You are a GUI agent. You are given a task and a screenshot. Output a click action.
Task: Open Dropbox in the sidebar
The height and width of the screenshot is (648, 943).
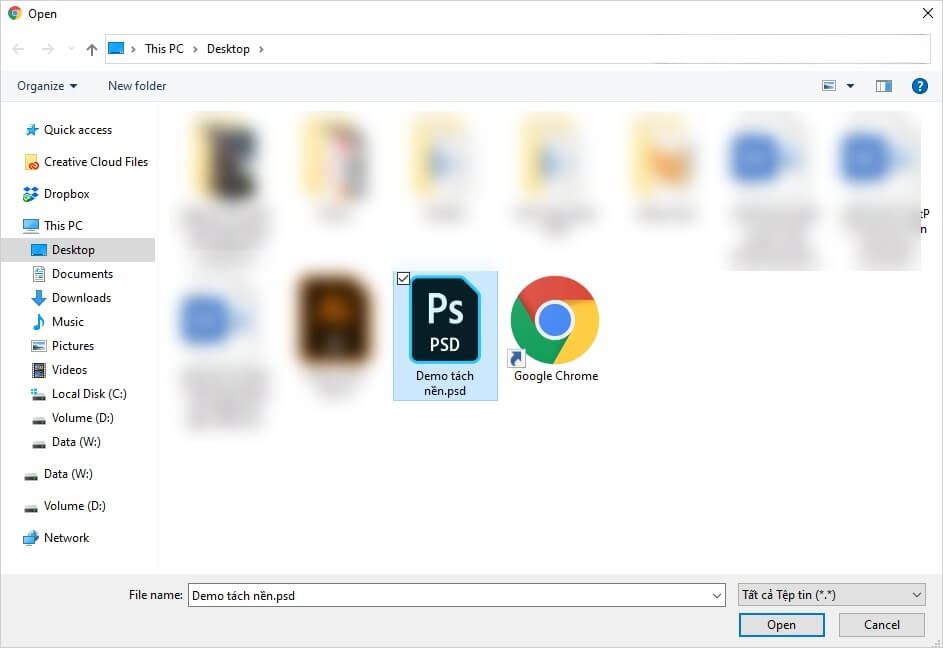66,194
